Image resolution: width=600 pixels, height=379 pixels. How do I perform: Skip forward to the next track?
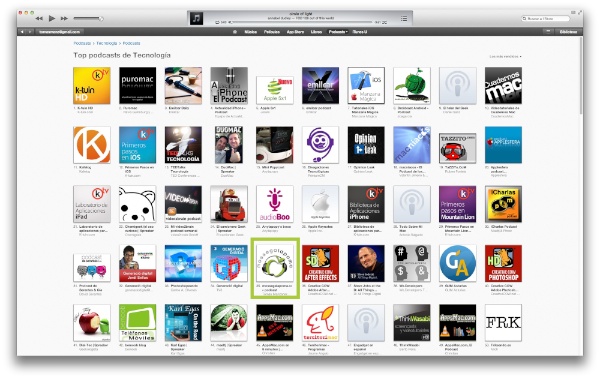click(x=64, y=18)
